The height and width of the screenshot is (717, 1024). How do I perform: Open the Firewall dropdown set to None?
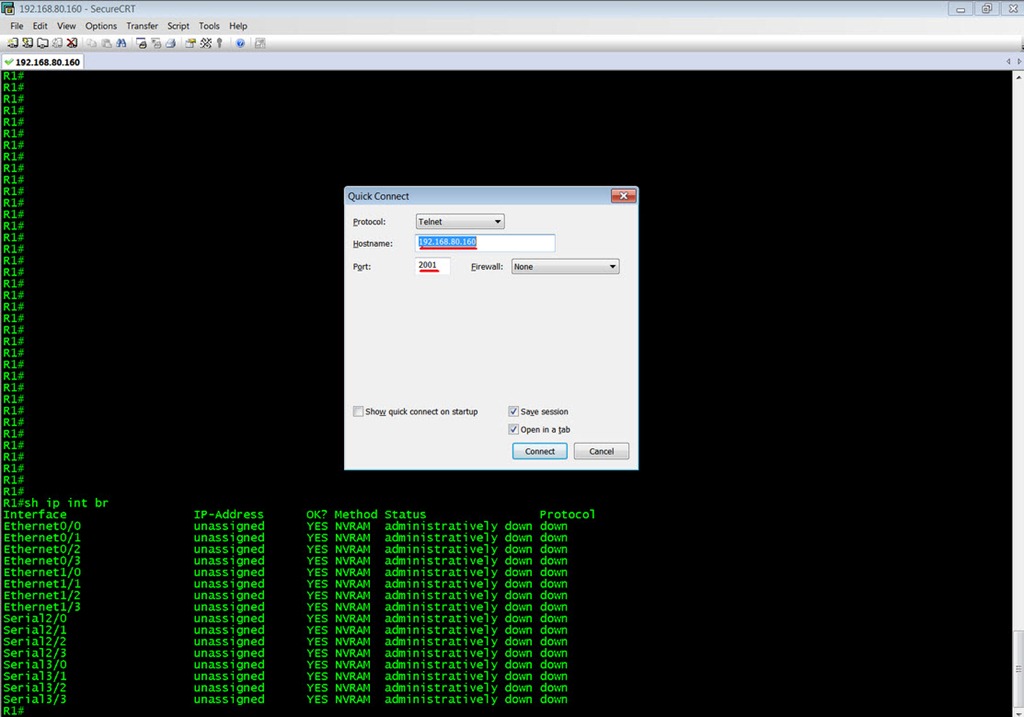pos(565,267)
